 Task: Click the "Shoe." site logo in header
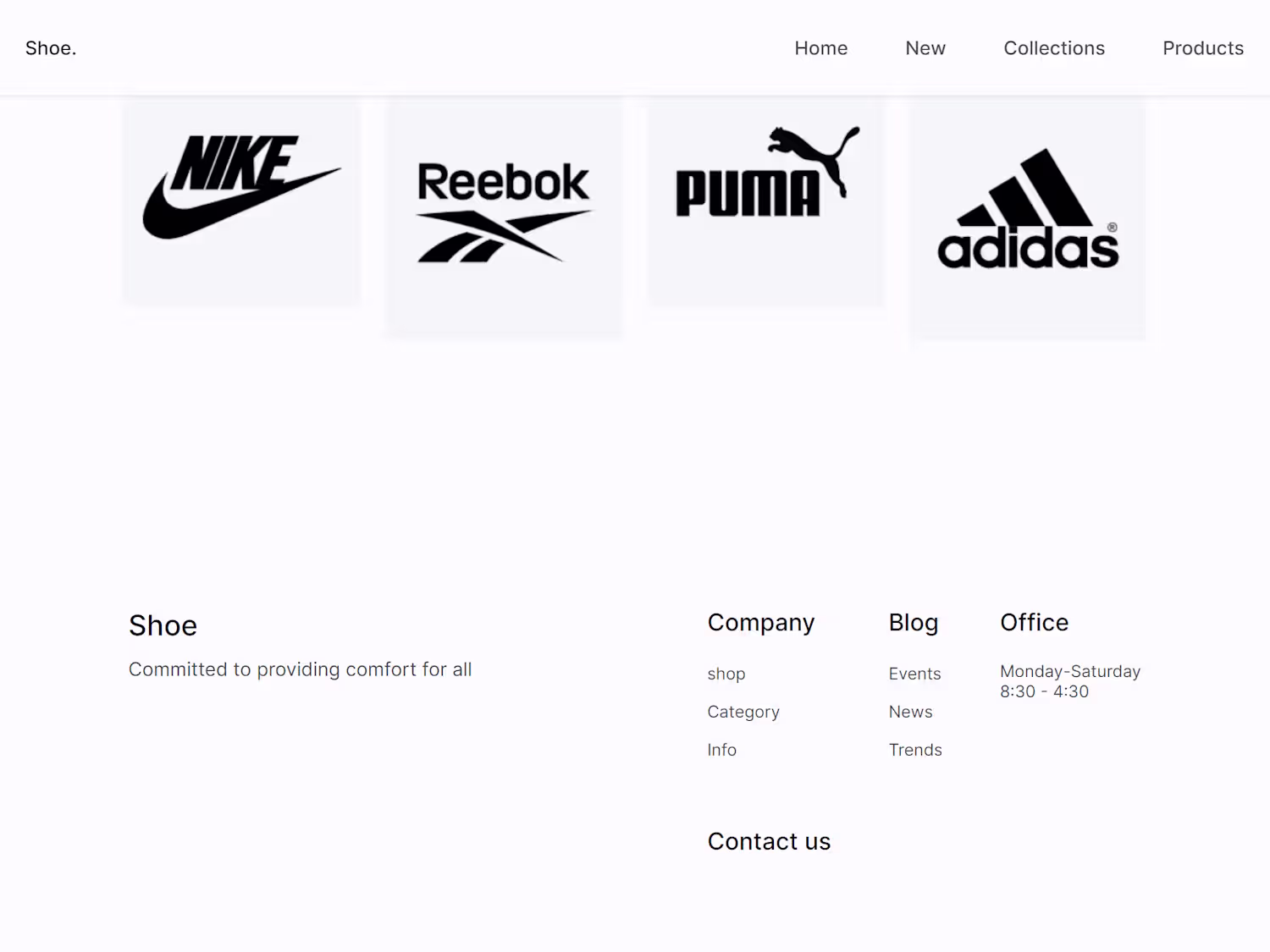click(x=51, y=48)
